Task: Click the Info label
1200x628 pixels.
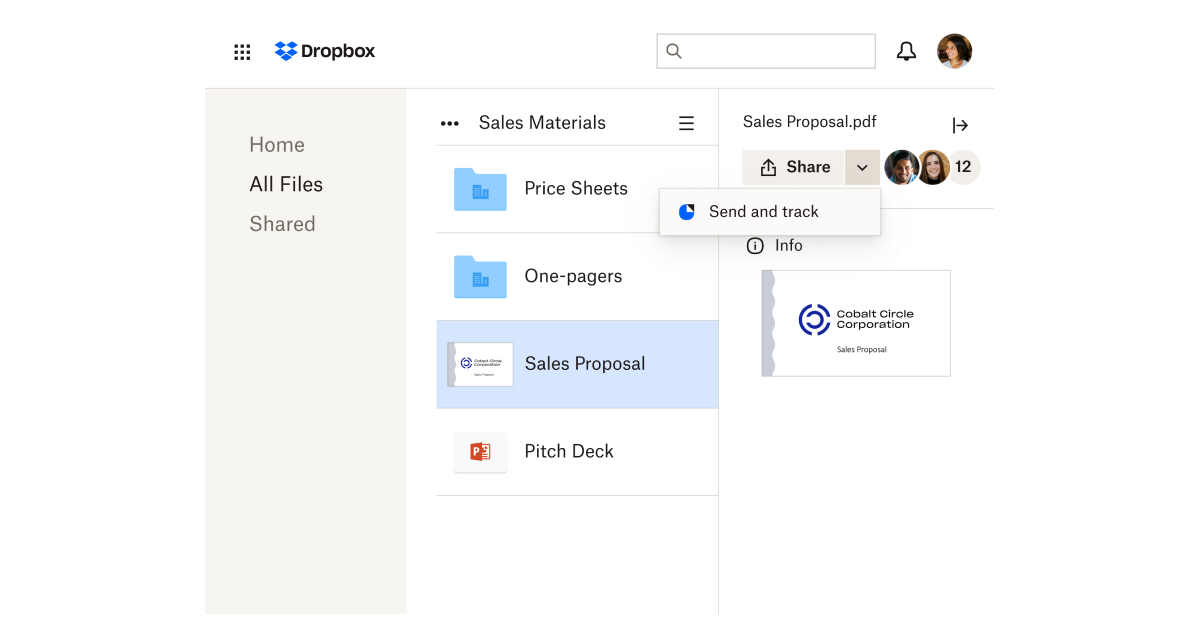Action: (x=789, y=245)
